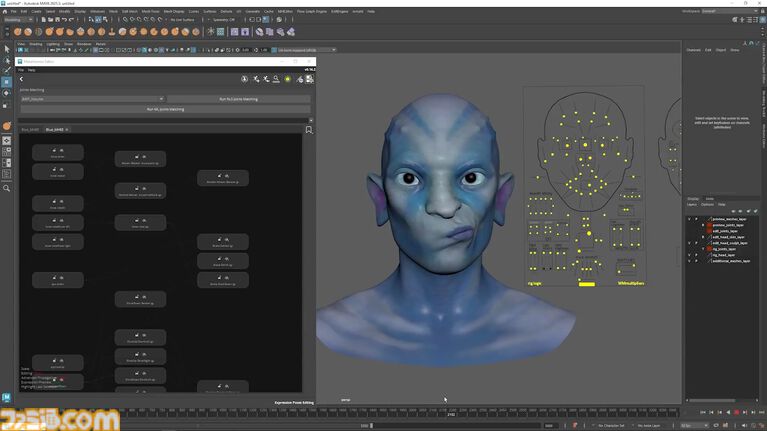Open the Anim tab in layer editor
Screen dimensions: 767x431
pyautogui.click(x=709, y=199)
